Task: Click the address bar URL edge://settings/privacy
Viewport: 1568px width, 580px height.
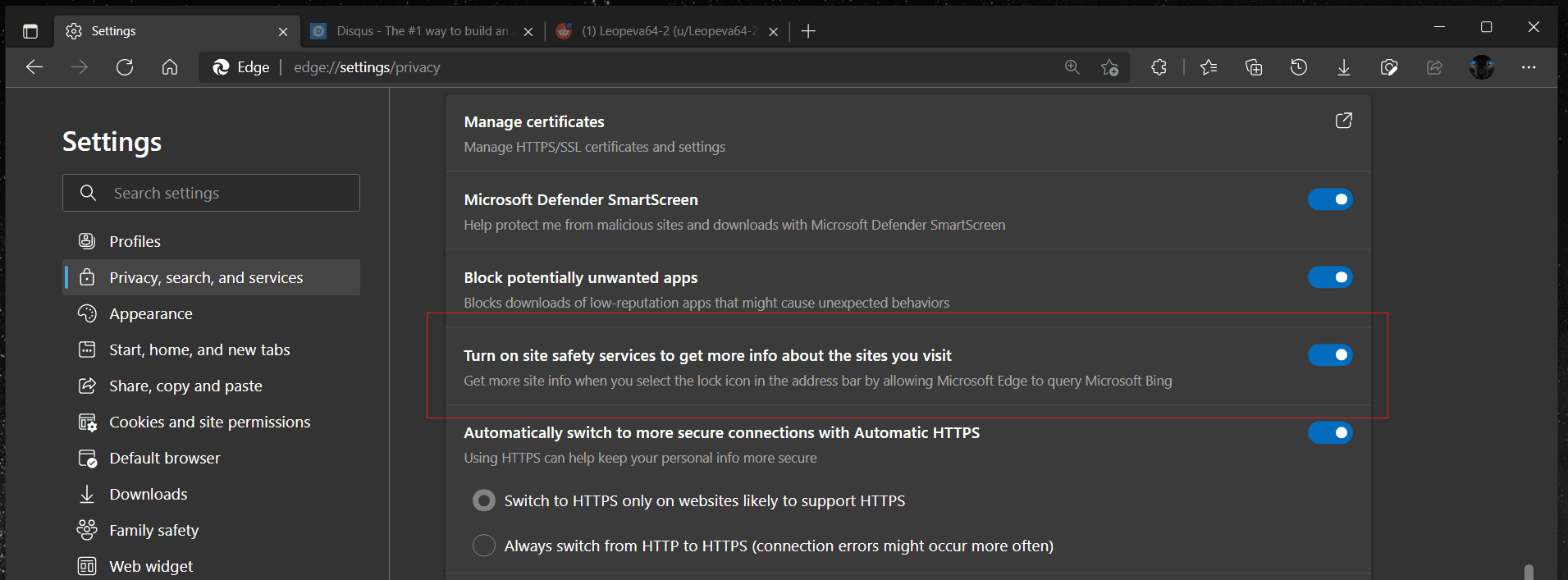Action: [x=367, y=67]
